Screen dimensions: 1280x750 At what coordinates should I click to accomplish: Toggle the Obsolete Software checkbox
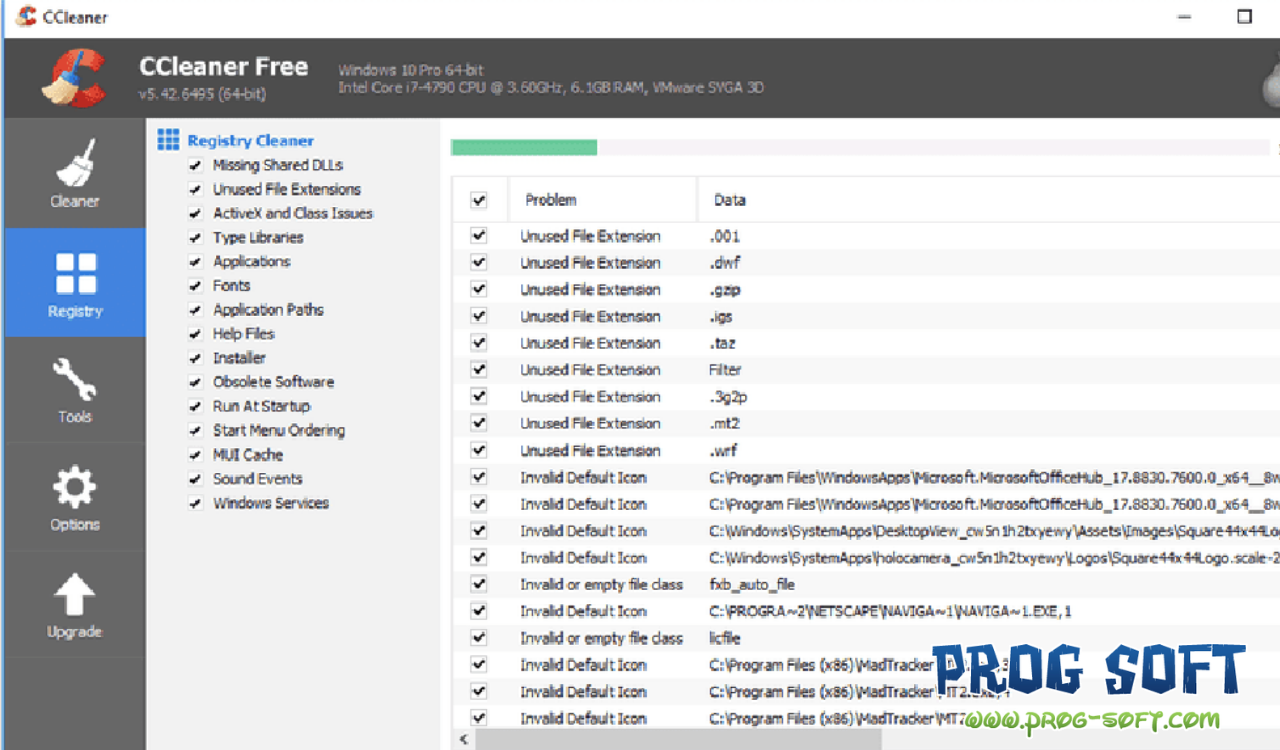(x=195, y=381)
